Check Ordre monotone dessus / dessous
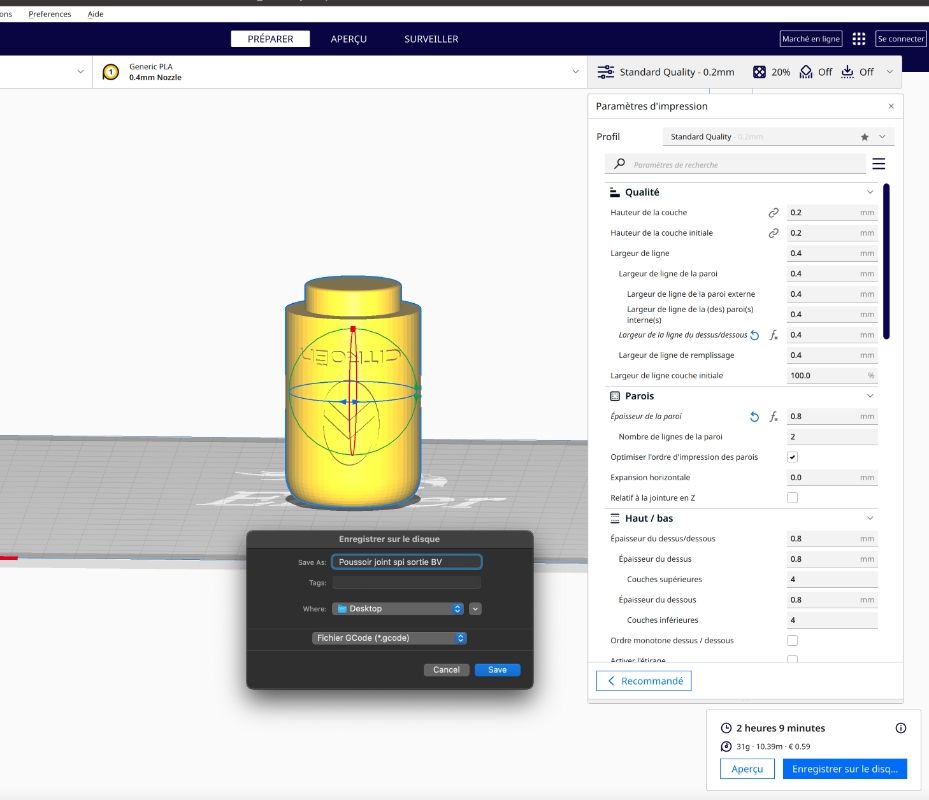Screen dimensions: 929x800 [792, 640]
